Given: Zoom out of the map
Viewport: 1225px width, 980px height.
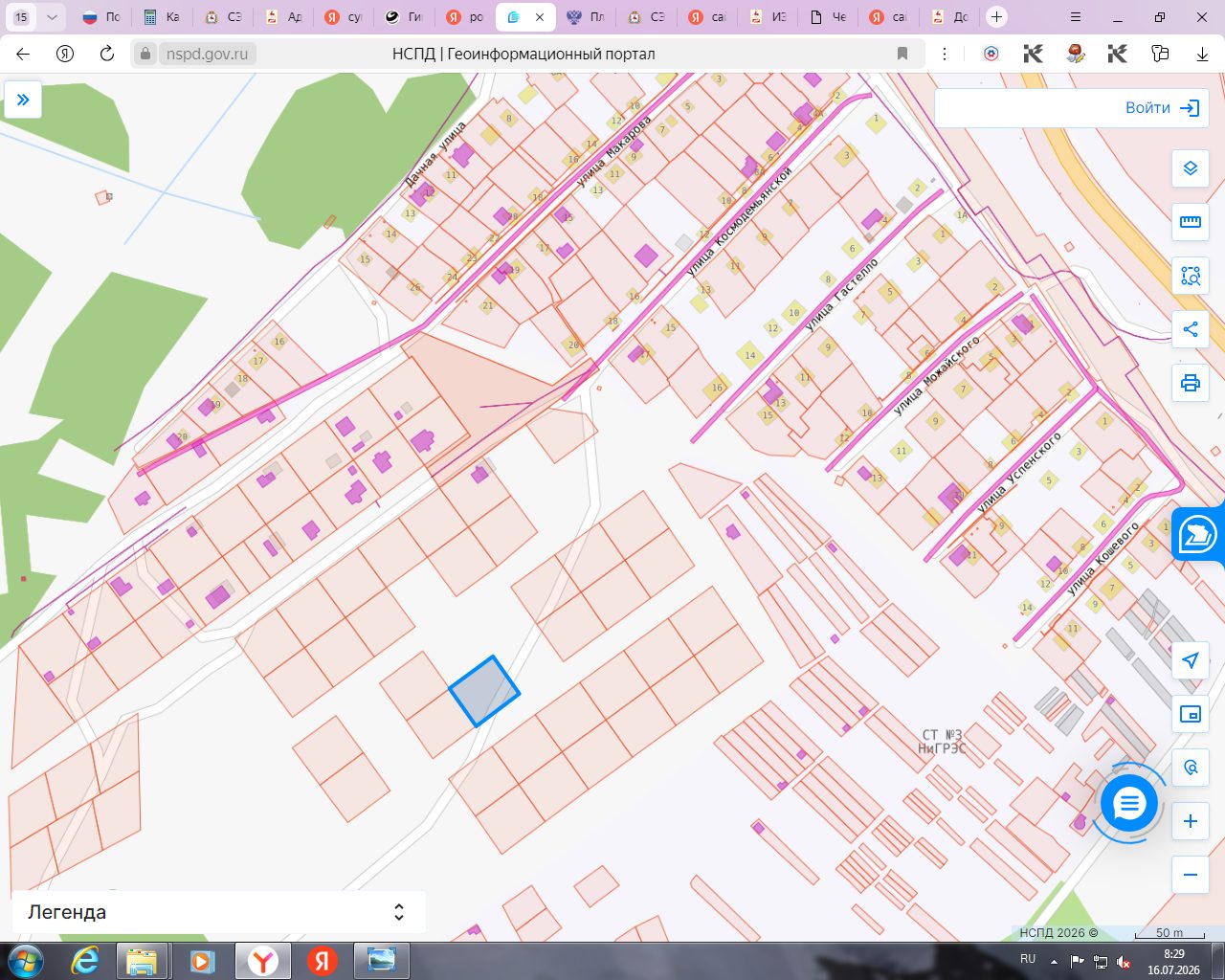Looking at the screenshot, I should coord(1191,875).
